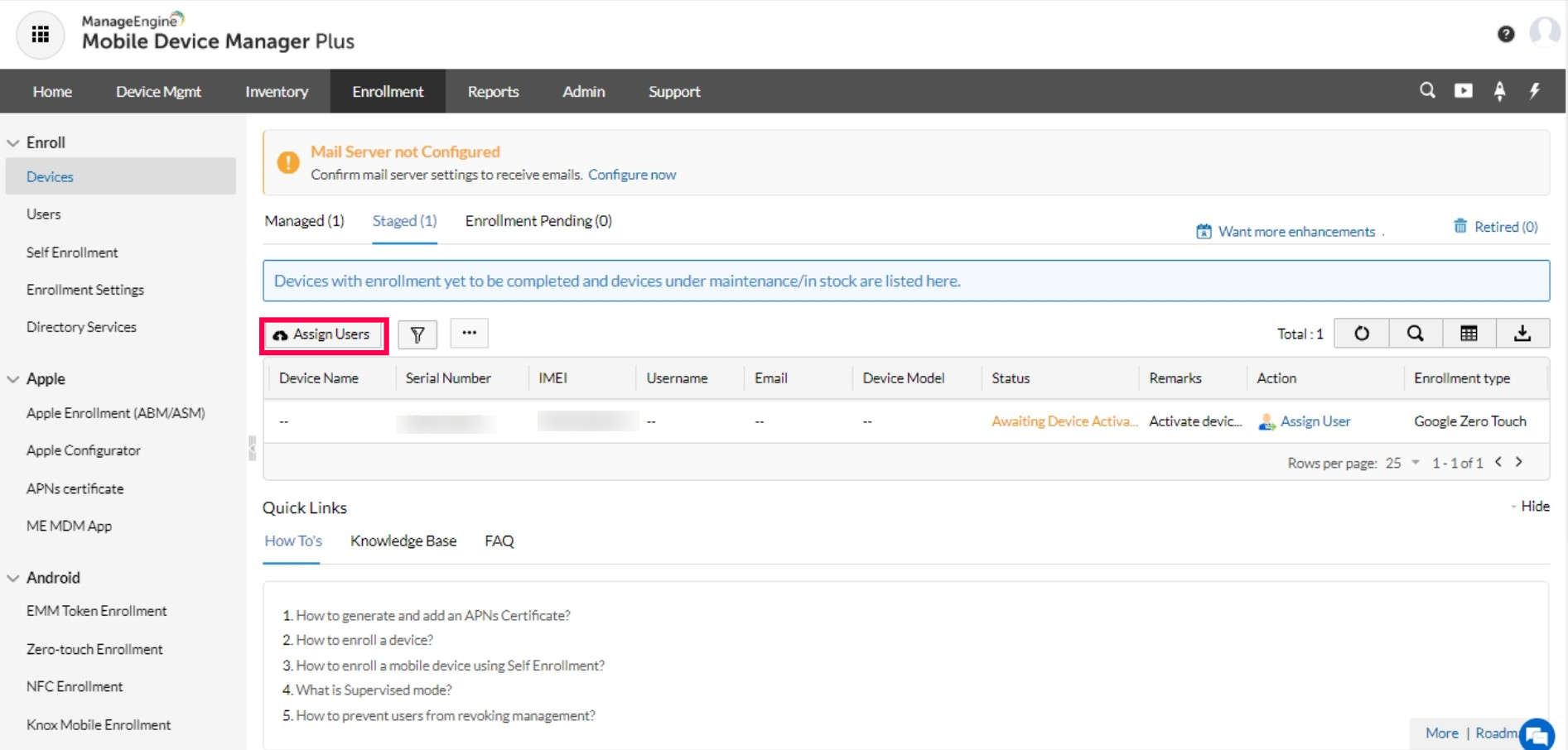Open the Reports menu

[x=493, y=91]
